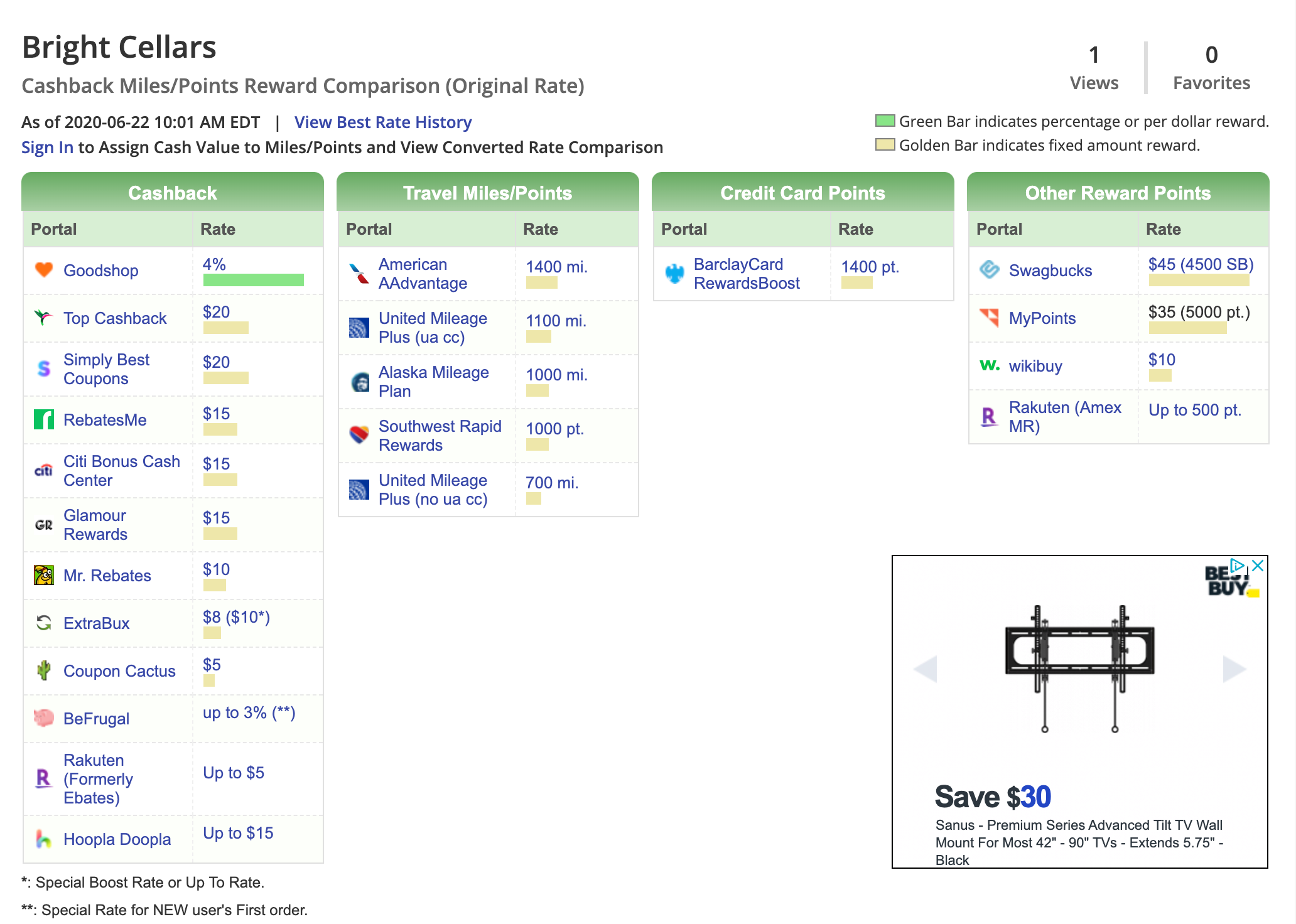Viewport: 1296px width, 924px height.
Task: Click the Save $30 ad headline
Action: click(993, 797)
